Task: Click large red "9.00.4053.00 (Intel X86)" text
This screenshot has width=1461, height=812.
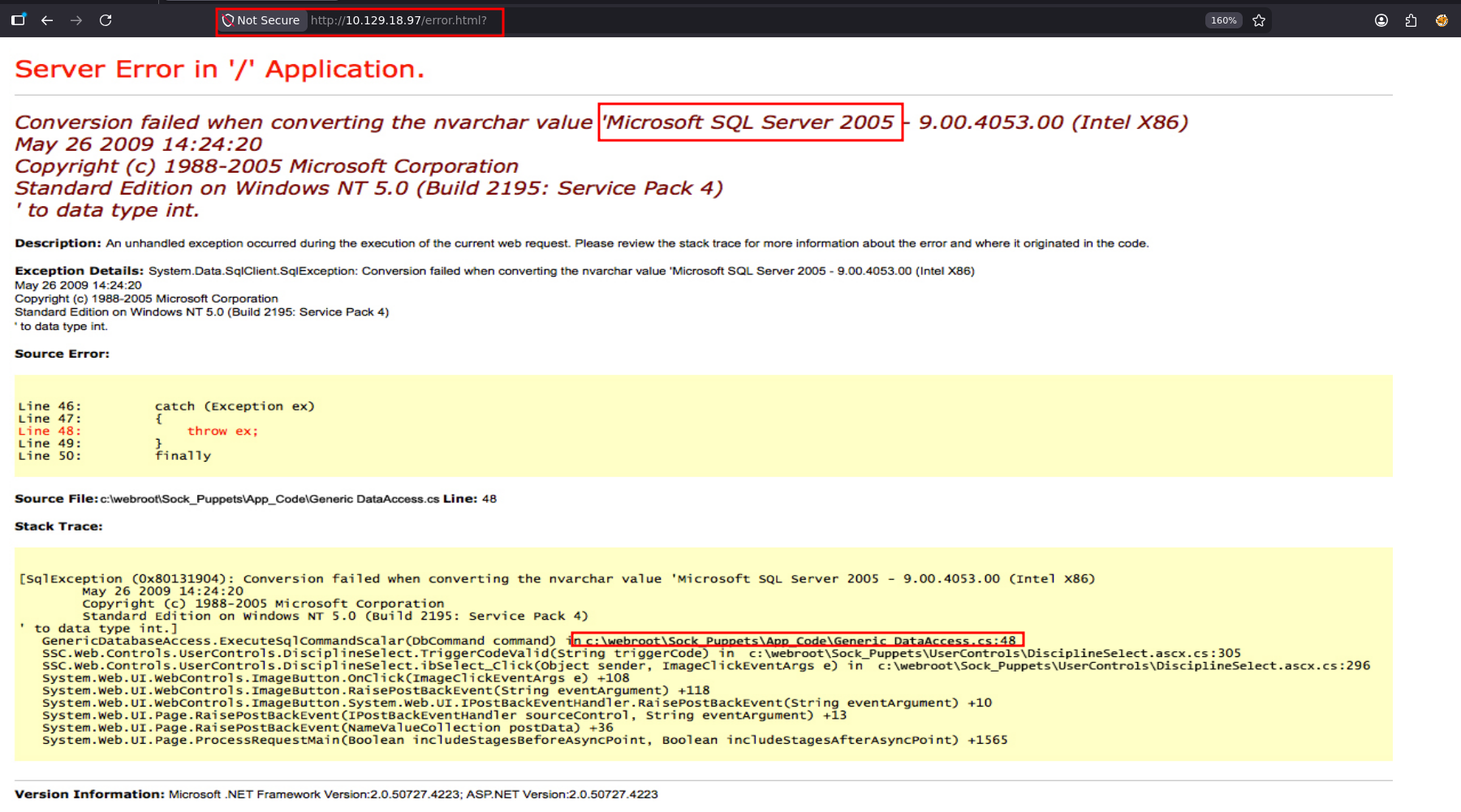Action: click(x=1053, y=122)
